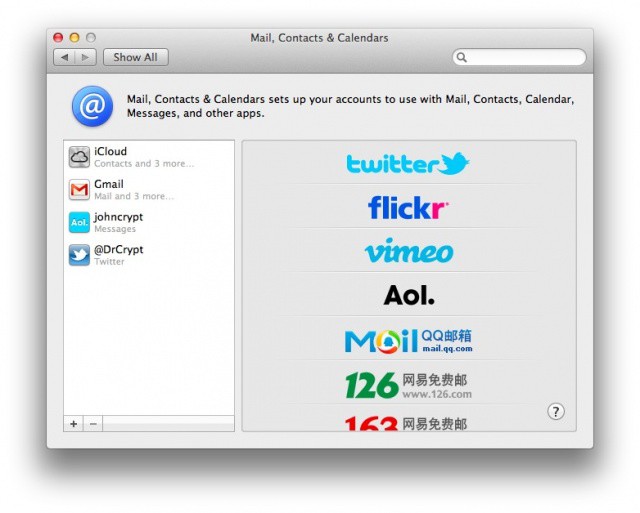Minimize the window with the yellow button

pos(74,38)
